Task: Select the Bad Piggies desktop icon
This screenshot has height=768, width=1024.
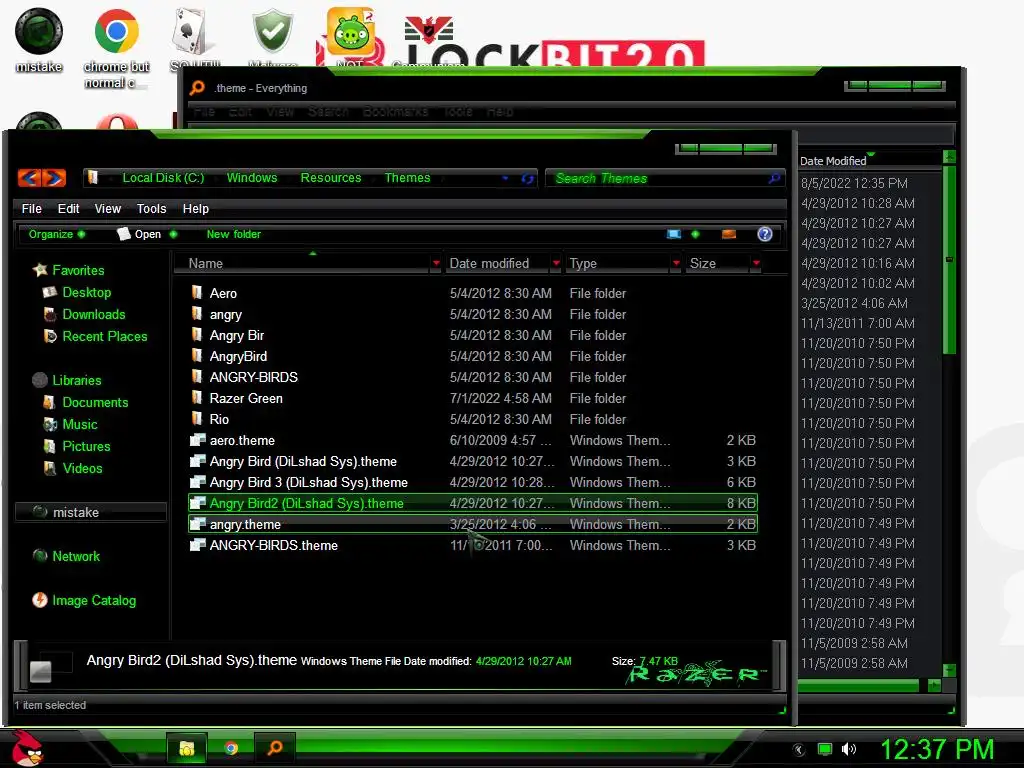Action: [351, 36]
